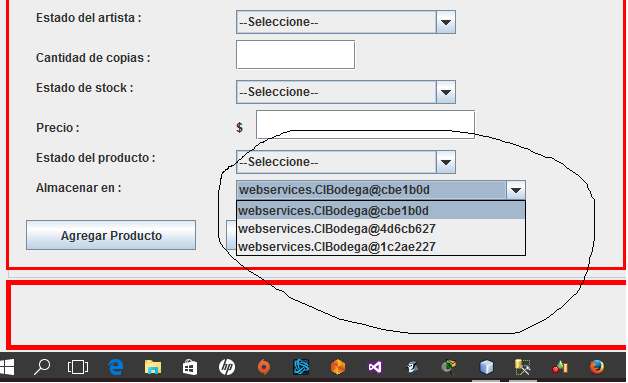Viewport: 628px width, 383px height.
Task: Open the Microsoft Store taskbar icon
Action: pyautogui.click(x=189, y=367)
